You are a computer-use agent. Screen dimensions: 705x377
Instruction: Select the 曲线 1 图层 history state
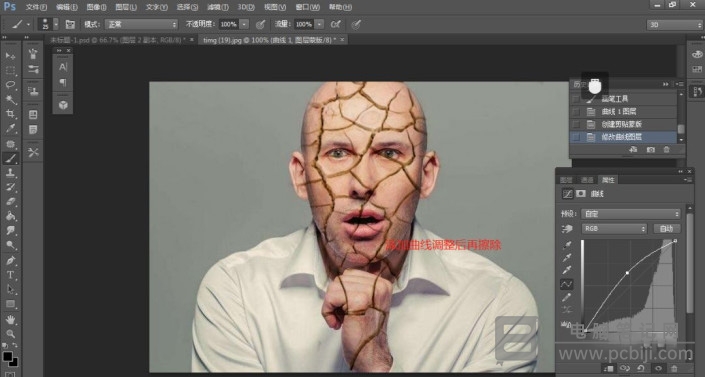pos(623,112)
